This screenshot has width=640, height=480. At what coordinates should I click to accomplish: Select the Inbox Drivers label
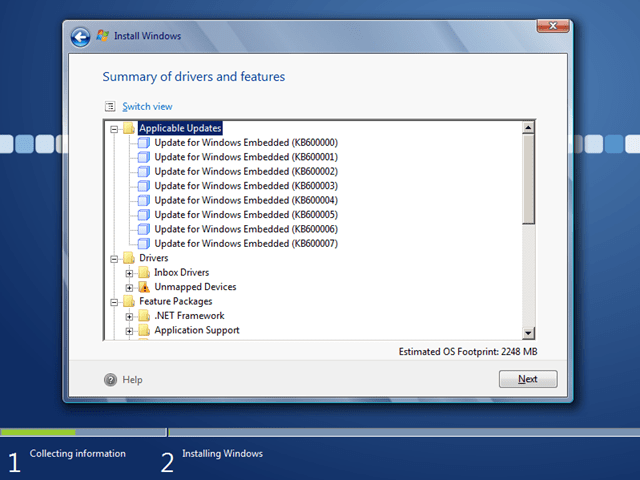182,272
